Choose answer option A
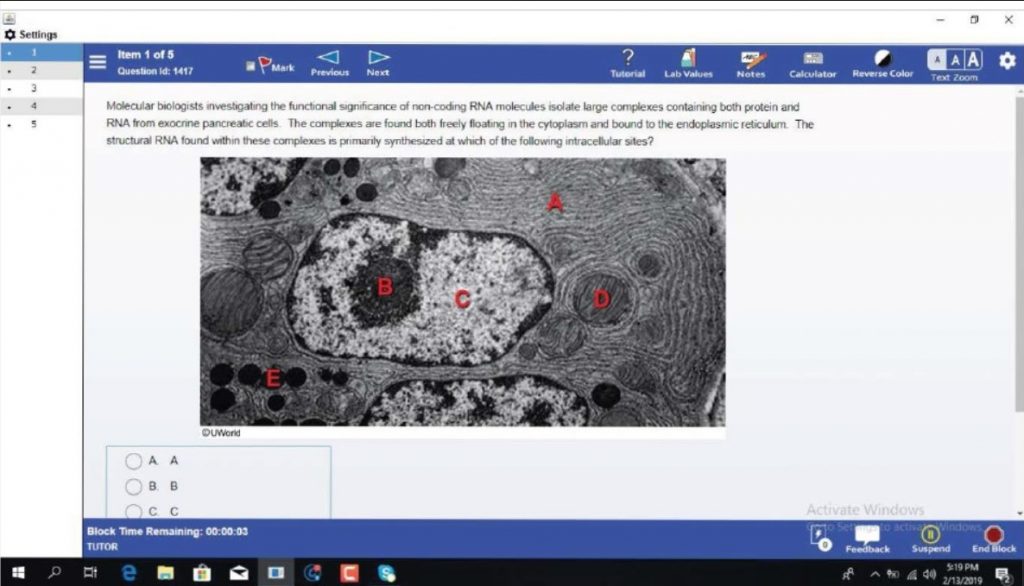1024x586 pixels. [x=133, y=461]
